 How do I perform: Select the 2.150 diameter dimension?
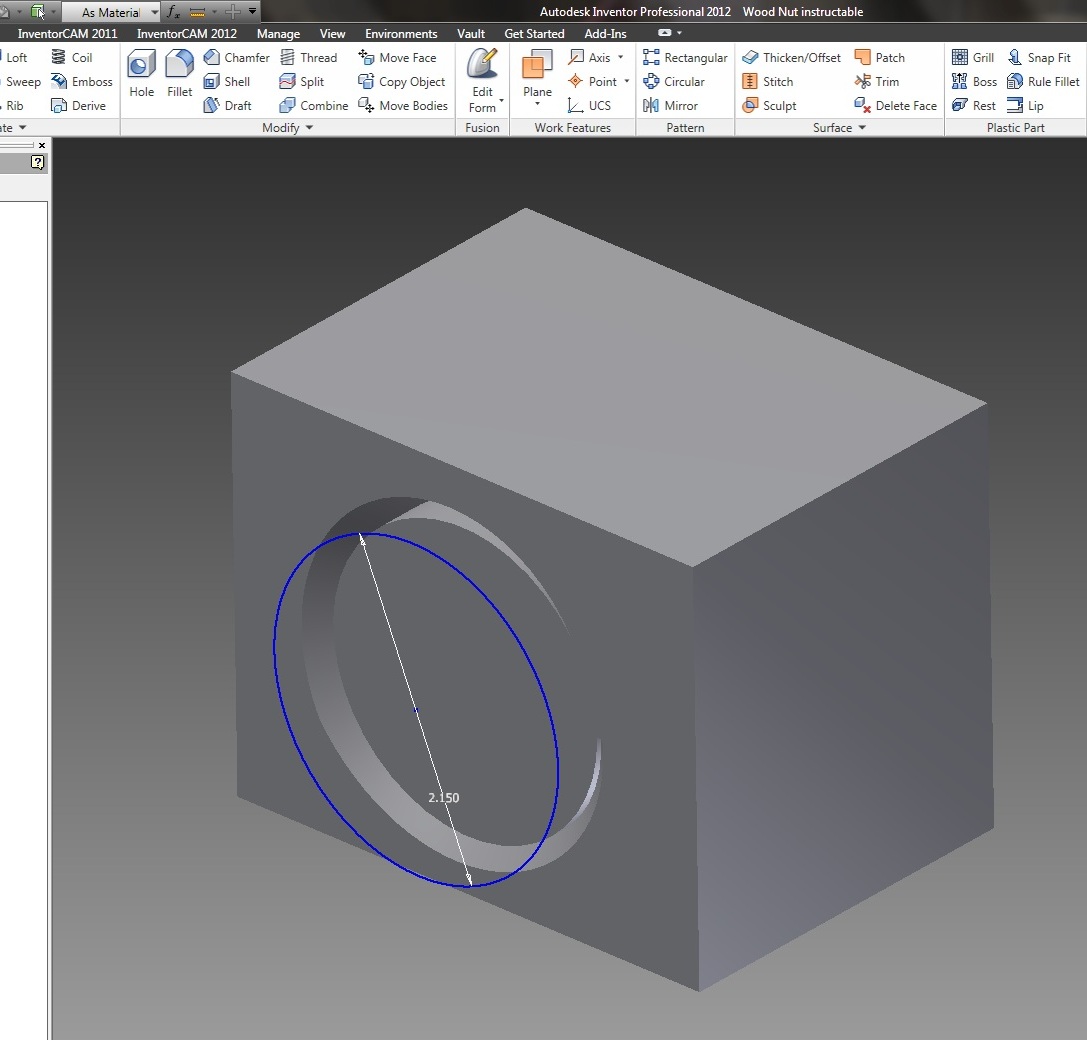tap(444, 797)
